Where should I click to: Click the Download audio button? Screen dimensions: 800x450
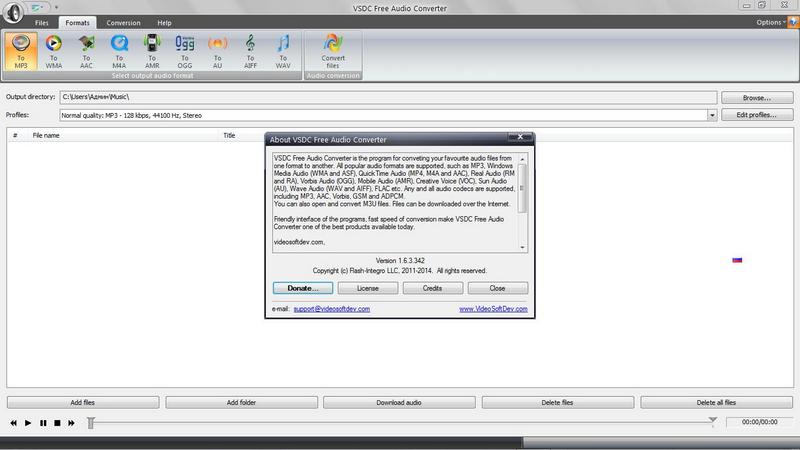point(399,403)
